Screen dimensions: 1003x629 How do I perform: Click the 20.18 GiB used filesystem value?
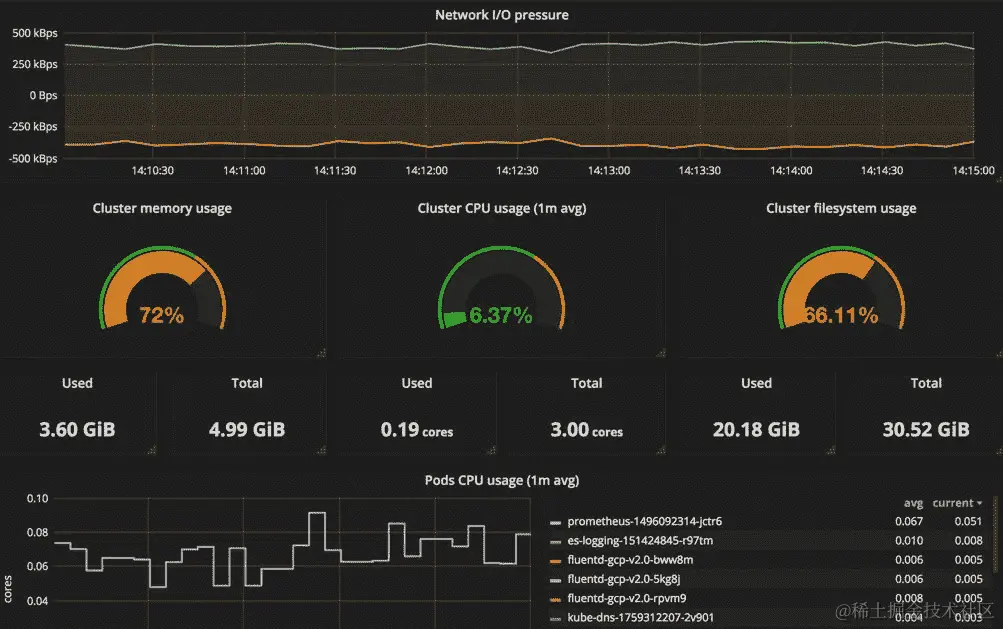(x=756, y=429)
